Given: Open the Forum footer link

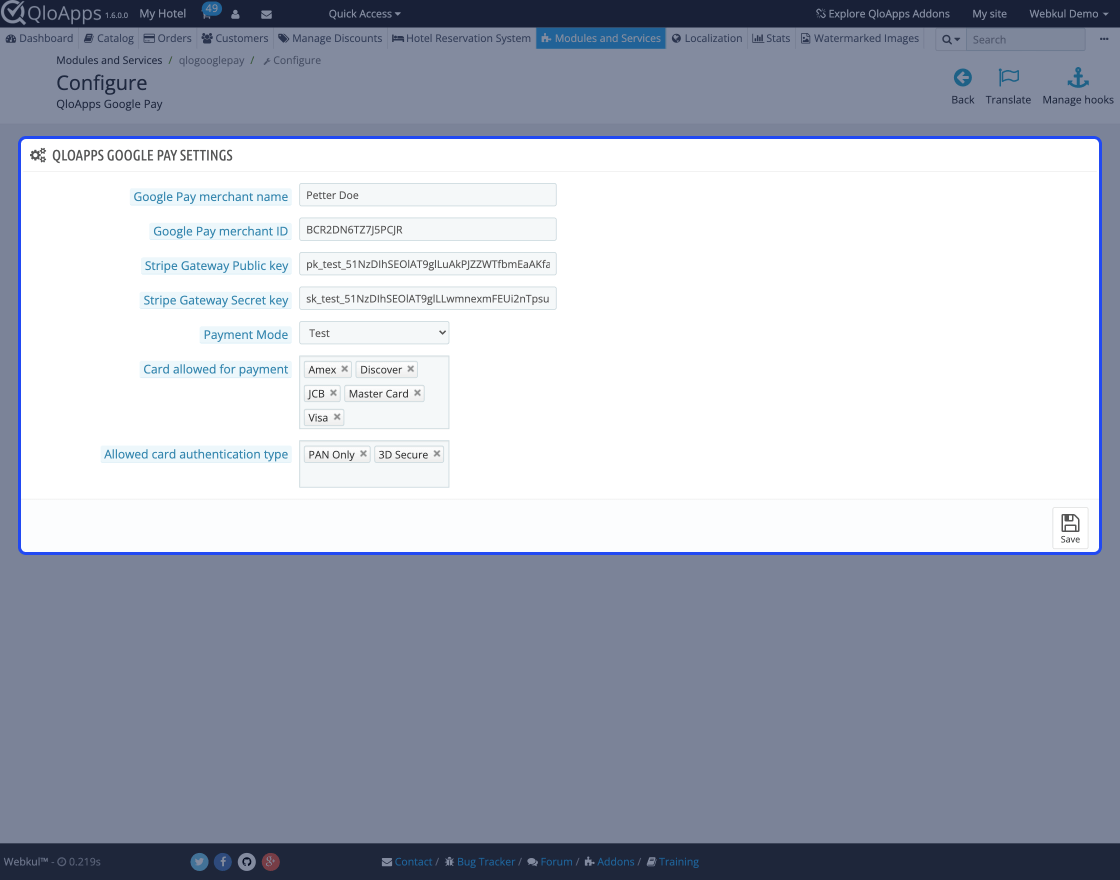Looking at the screenshot, I should (x=550, y=861).
